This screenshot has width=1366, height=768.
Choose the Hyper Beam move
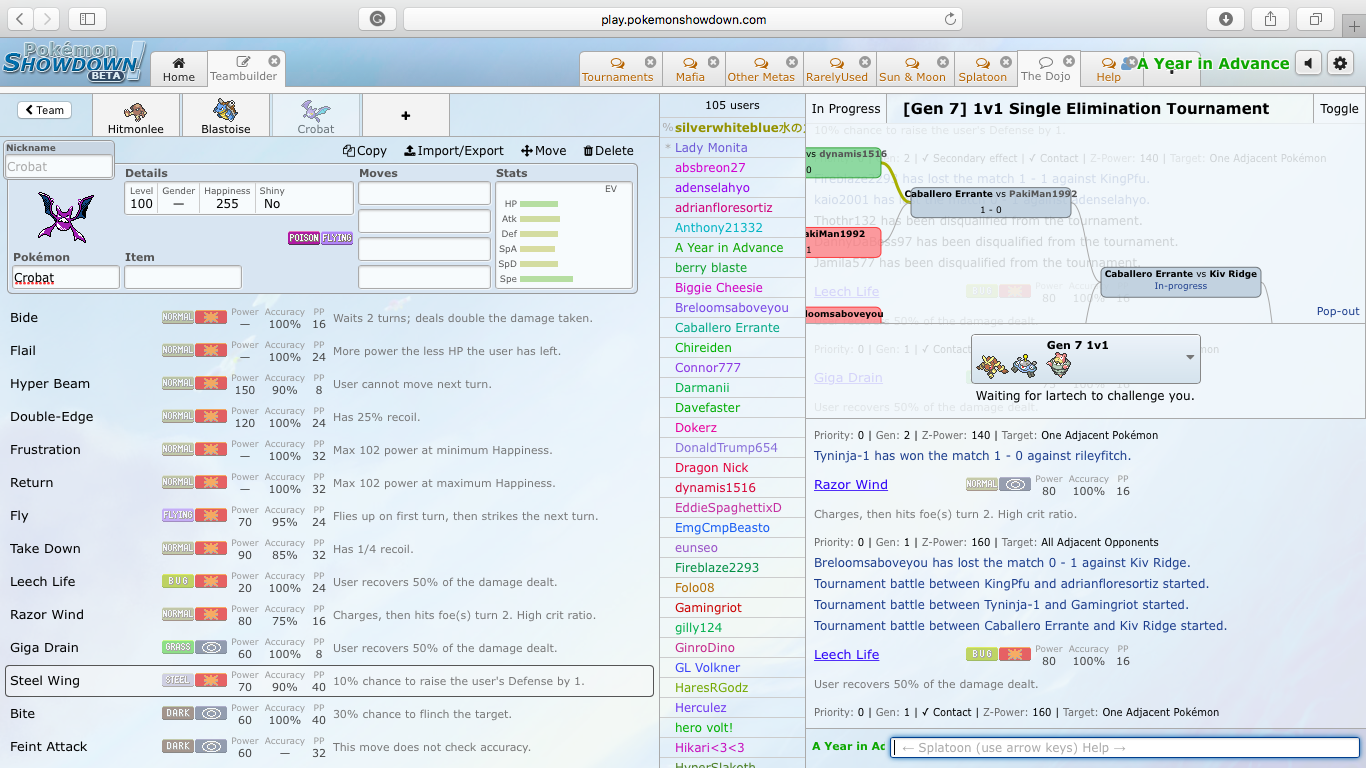(x=329, y=384)
